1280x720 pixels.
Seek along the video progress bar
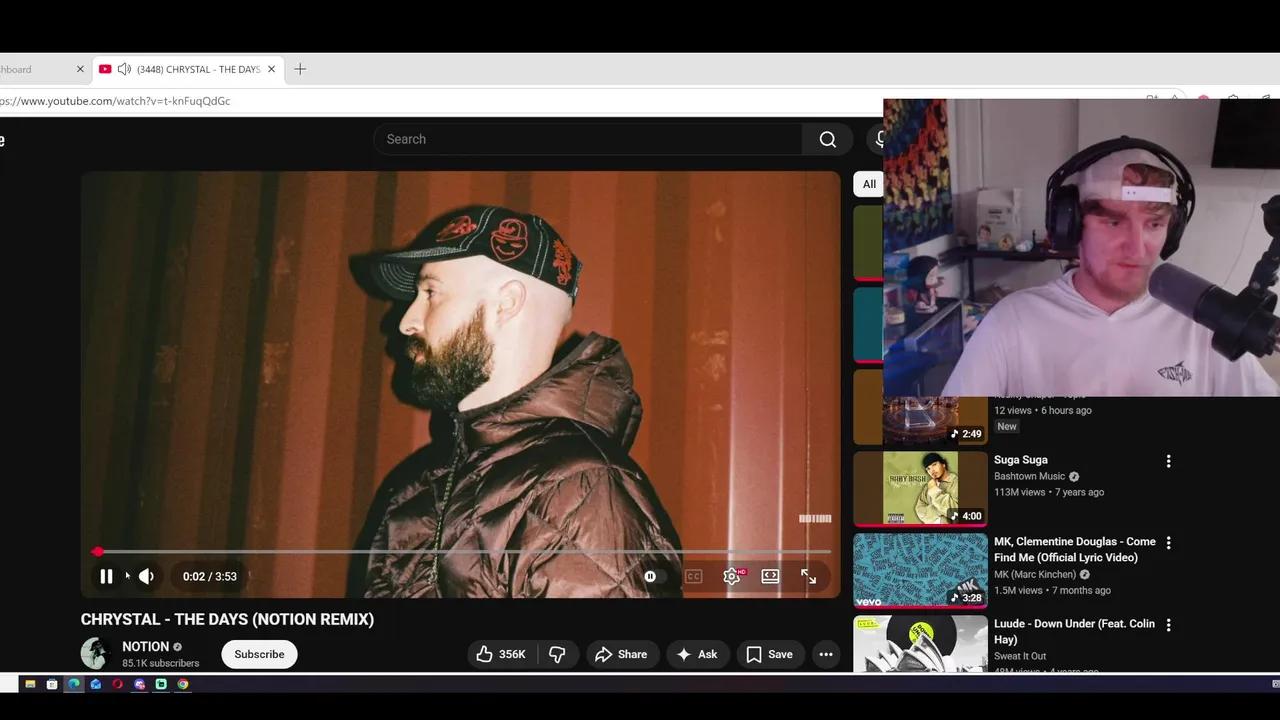(x=461, y=551)
